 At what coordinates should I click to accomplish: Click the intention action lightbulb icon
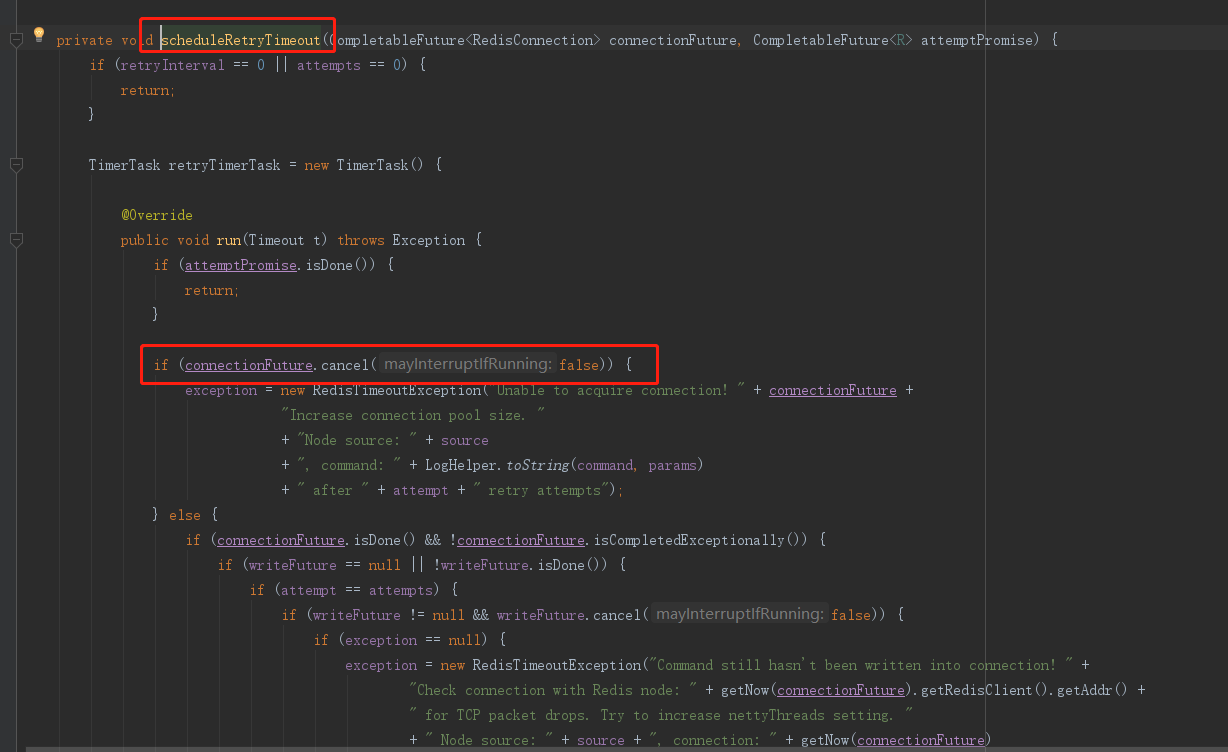tap(38, 34)
